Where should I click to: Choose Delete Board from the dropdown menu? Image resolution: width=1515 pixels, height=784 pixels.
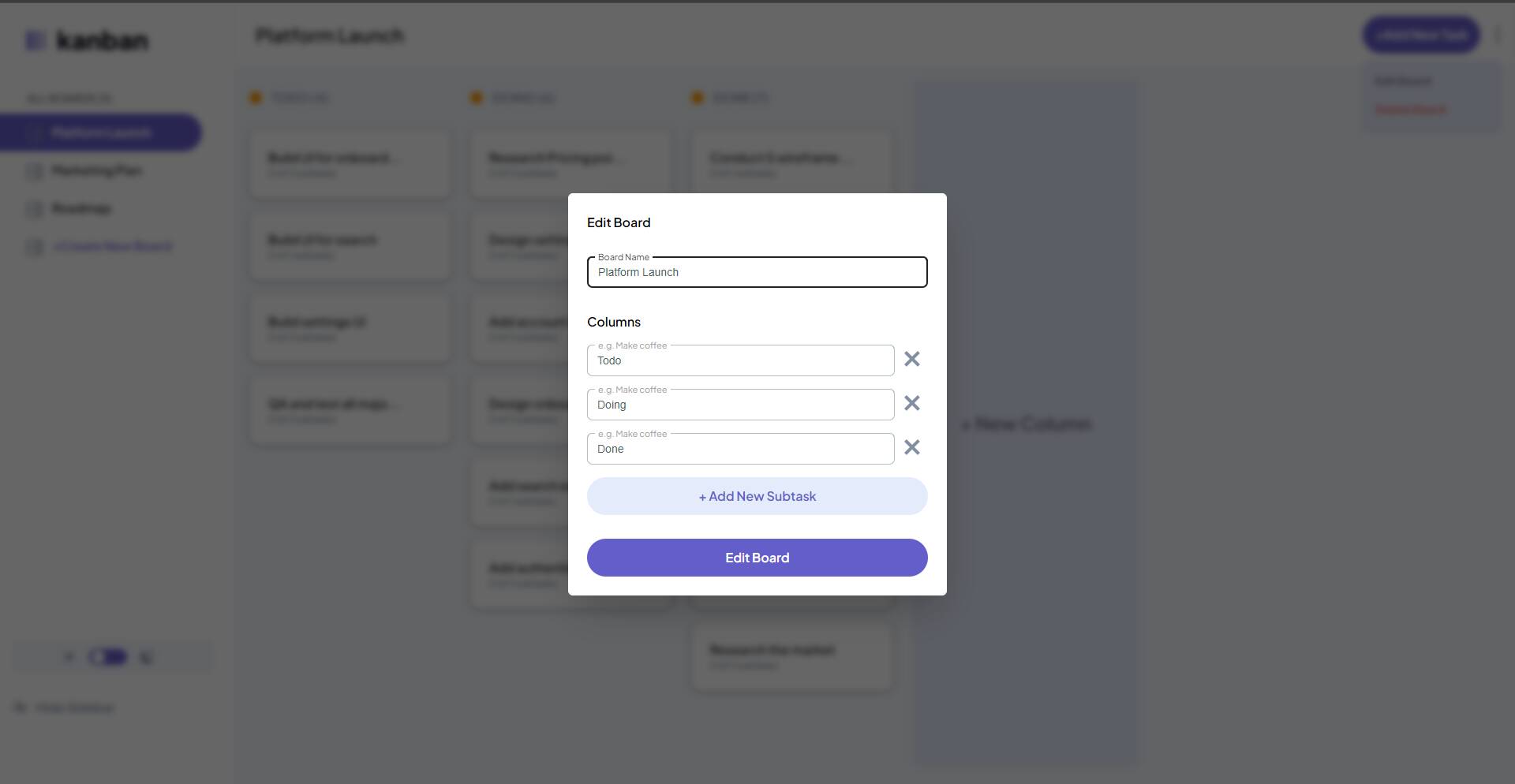pos(1411,110)
